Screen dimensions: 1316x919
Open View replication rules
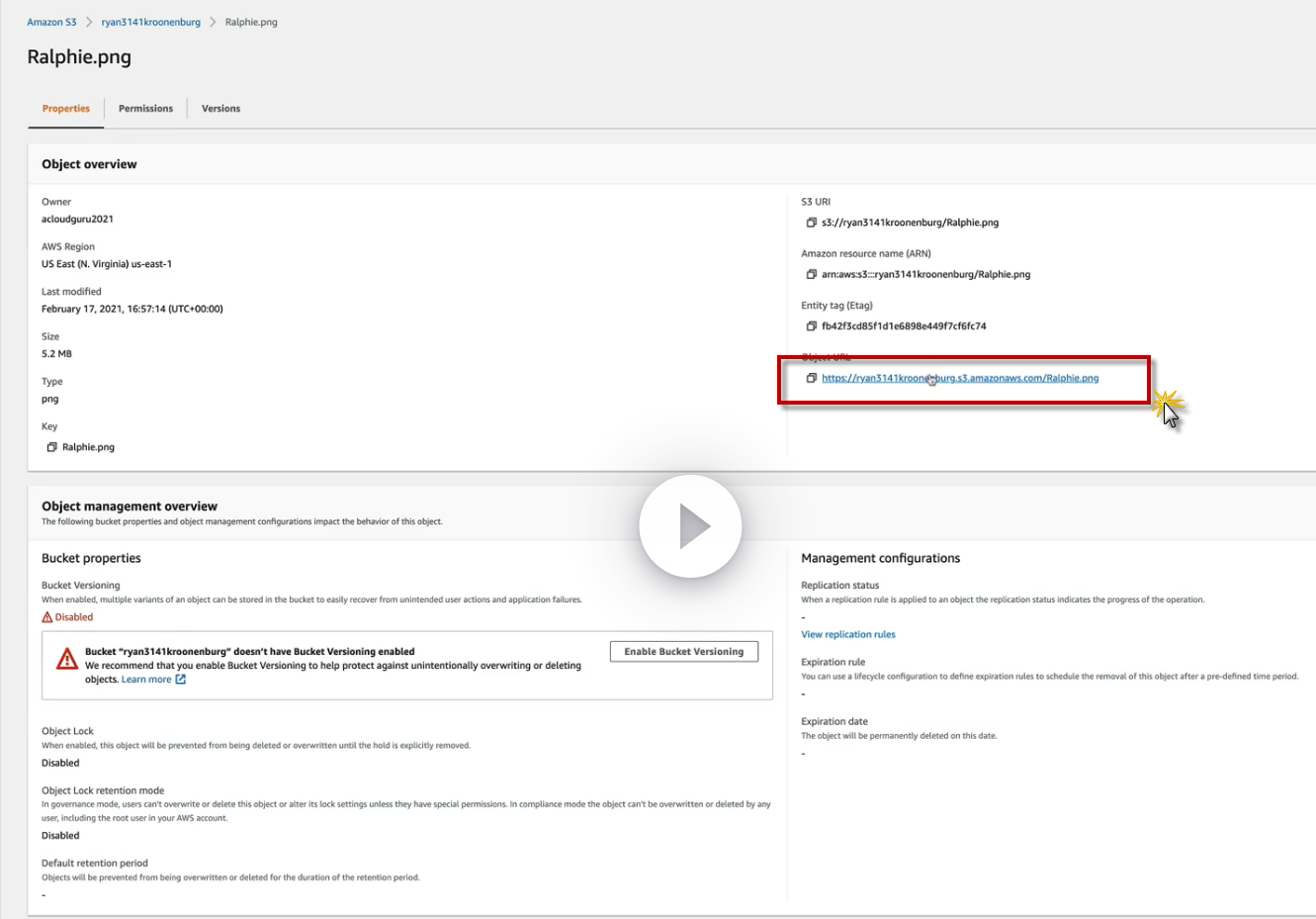[x=847, y=635]
